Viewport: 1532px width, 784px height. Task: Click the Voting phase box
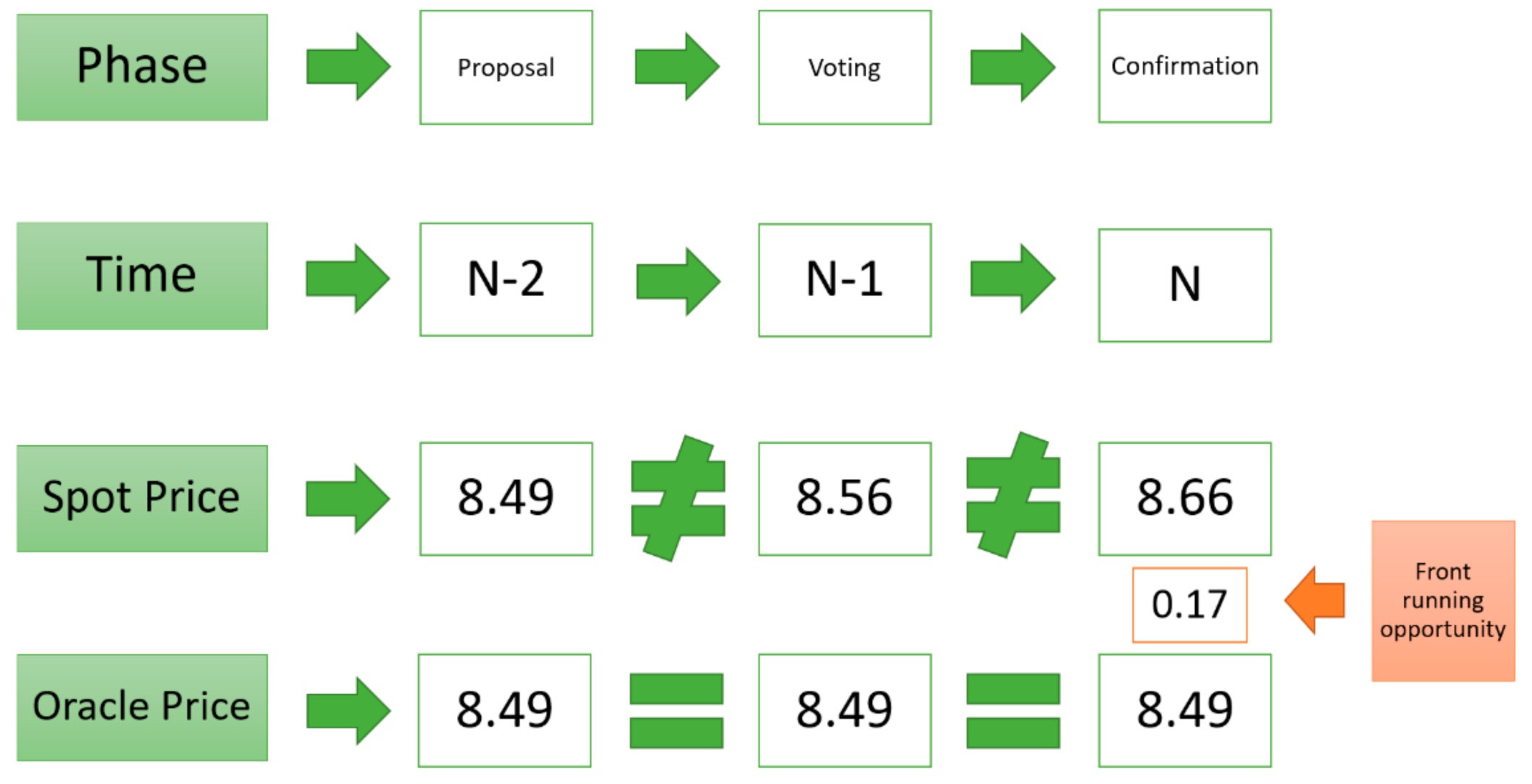click(x=845, y=67)
